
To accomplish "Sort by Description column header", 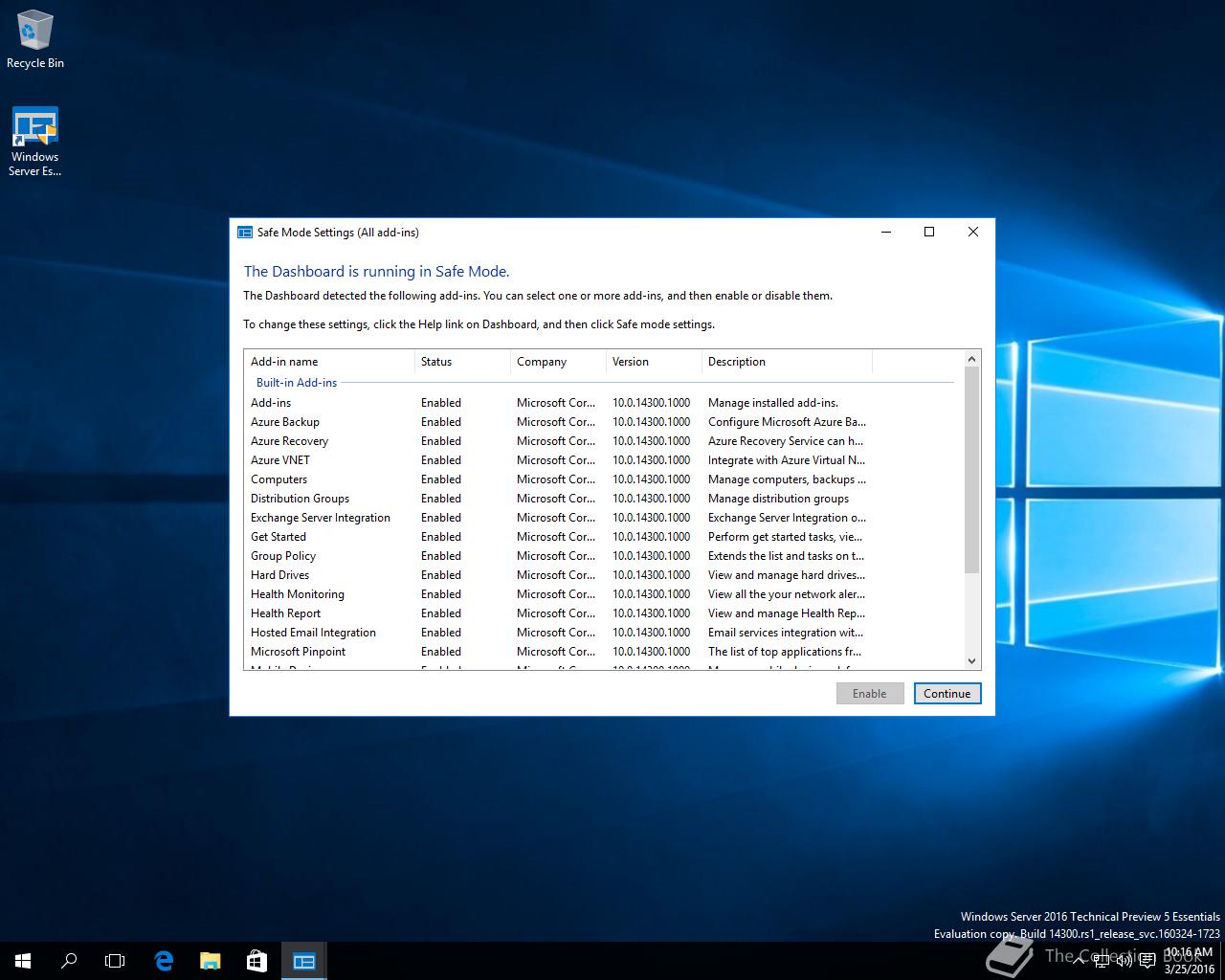I will click(787, 362).
